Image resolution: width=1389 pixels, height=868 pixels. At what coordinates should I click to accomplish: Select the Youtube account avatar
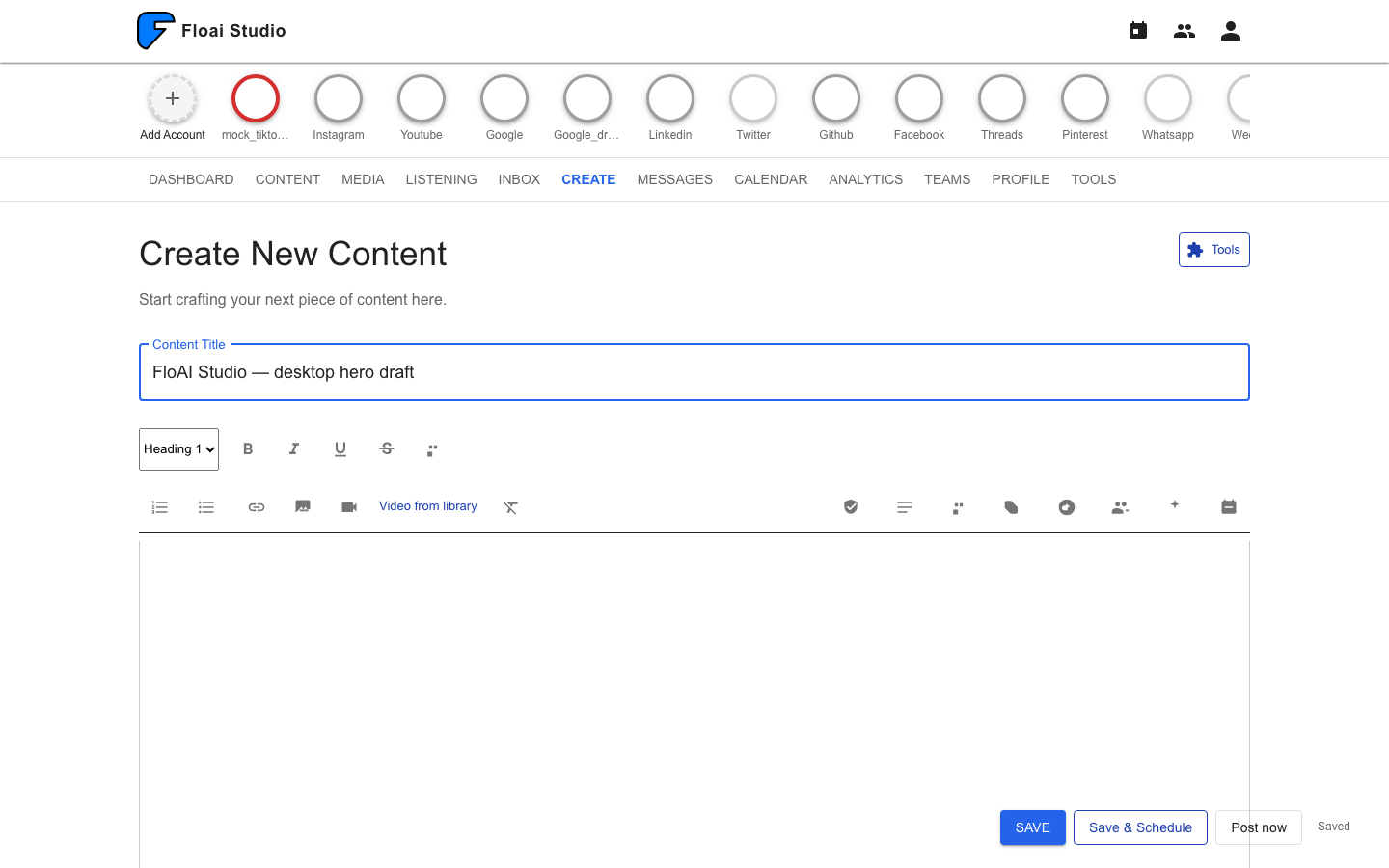point(422,98)
